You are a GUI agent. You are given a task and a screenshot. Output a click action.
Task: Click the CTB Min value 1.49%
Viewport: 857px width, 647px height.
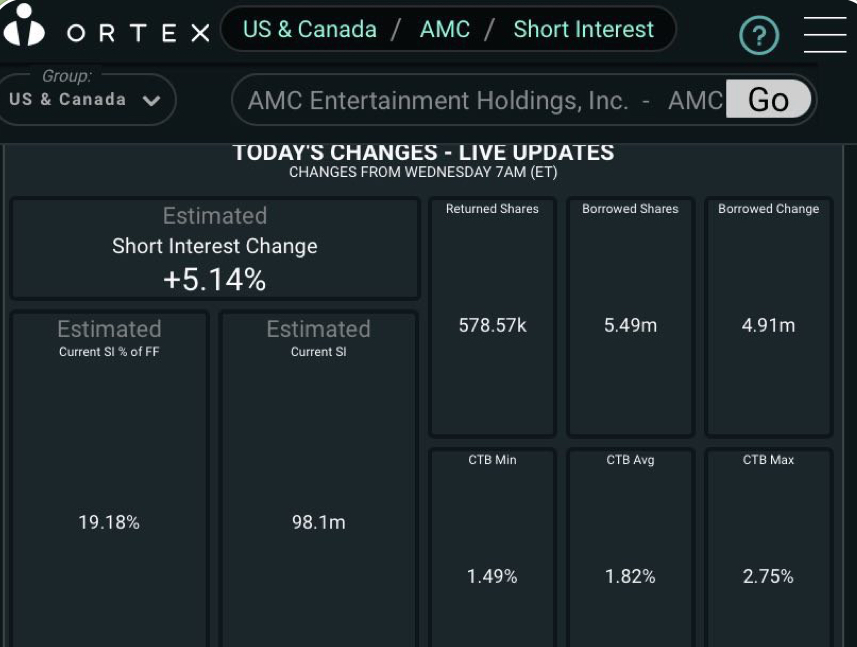490,576
